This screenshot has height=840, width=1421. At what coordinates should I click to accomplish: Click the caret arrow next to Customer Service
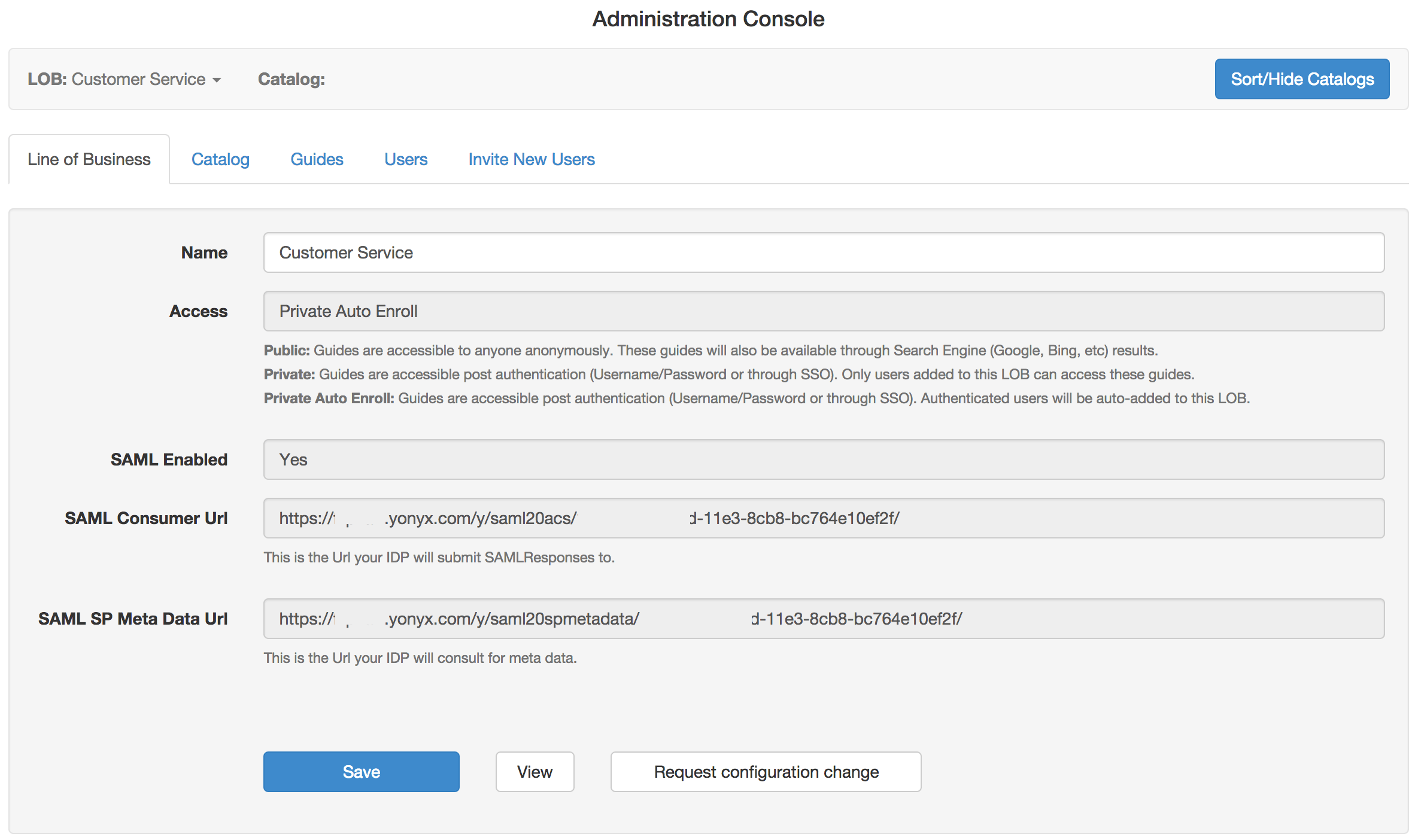[217, 80]
